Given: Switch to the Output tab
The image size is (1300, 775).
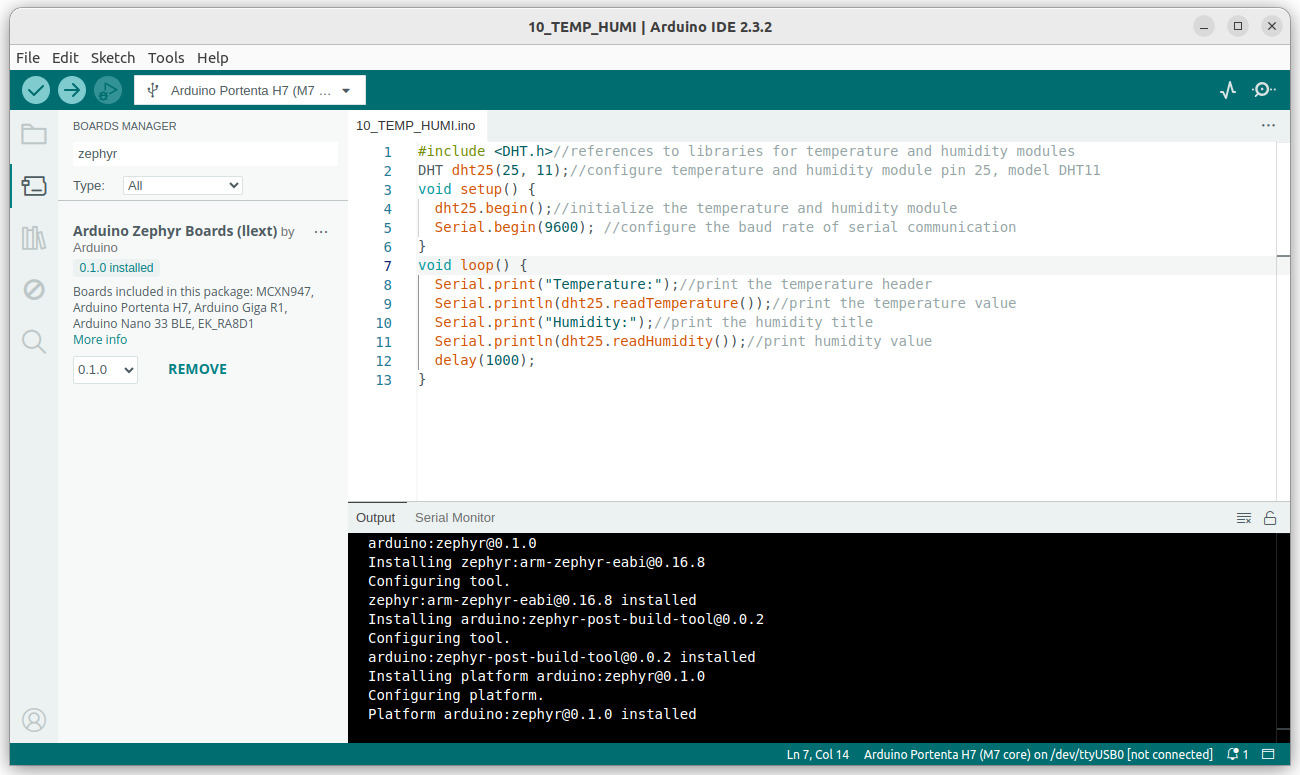Looking at the screenshot, I should click(x=376, y=518).
